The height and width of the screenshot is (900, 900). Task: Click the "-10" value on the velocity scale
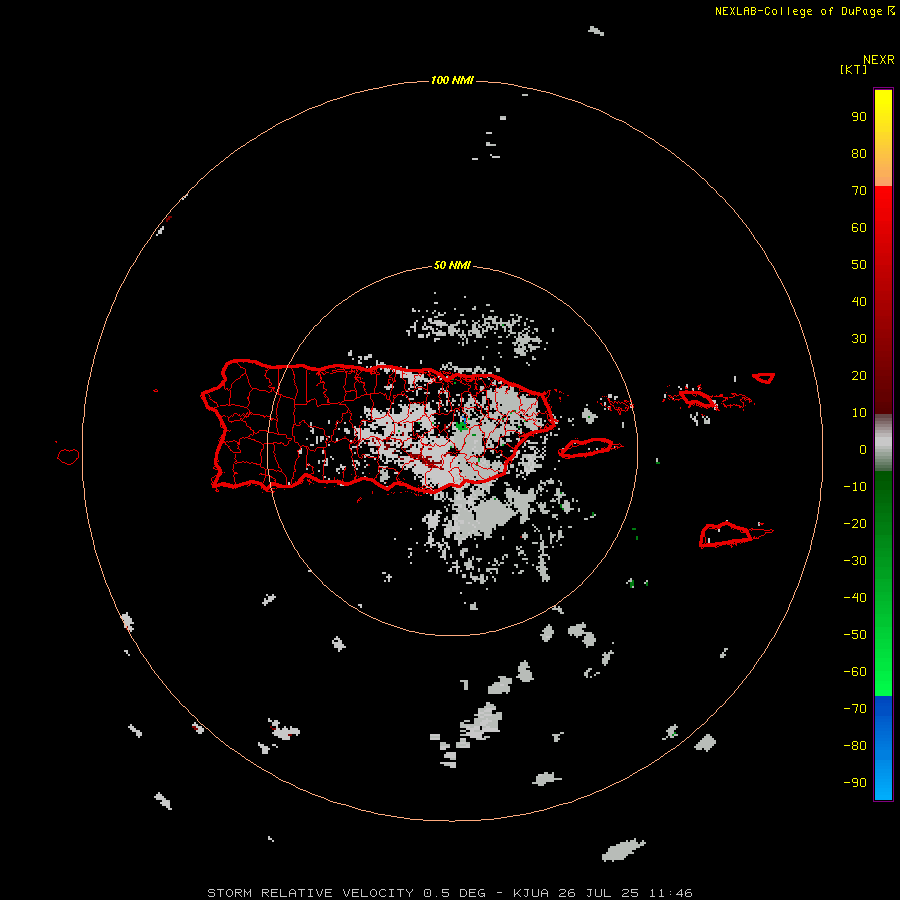[x=855, y=487]
